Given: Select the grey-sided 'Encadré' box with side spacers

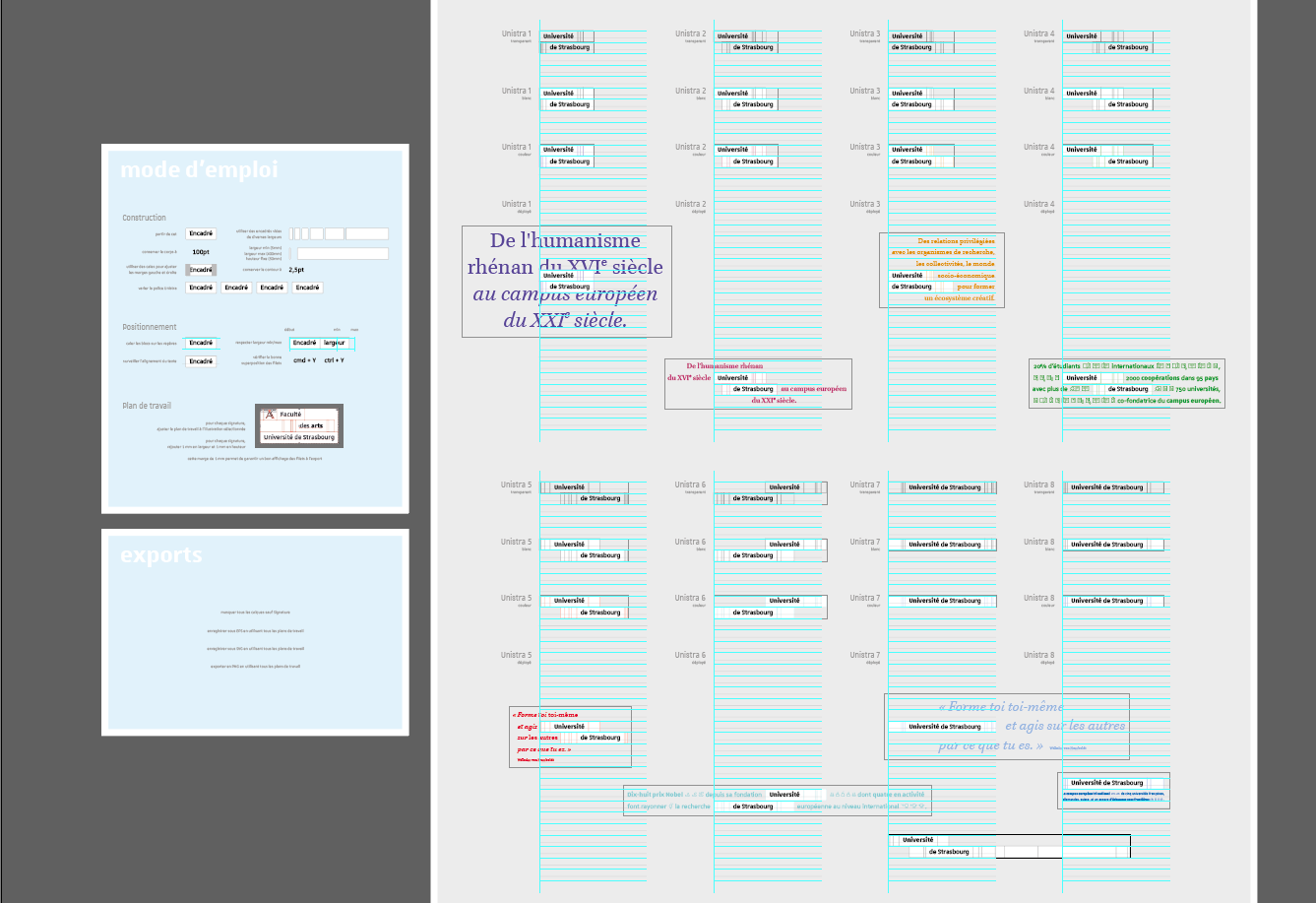Looking at the screenshot, I should 201,270.
